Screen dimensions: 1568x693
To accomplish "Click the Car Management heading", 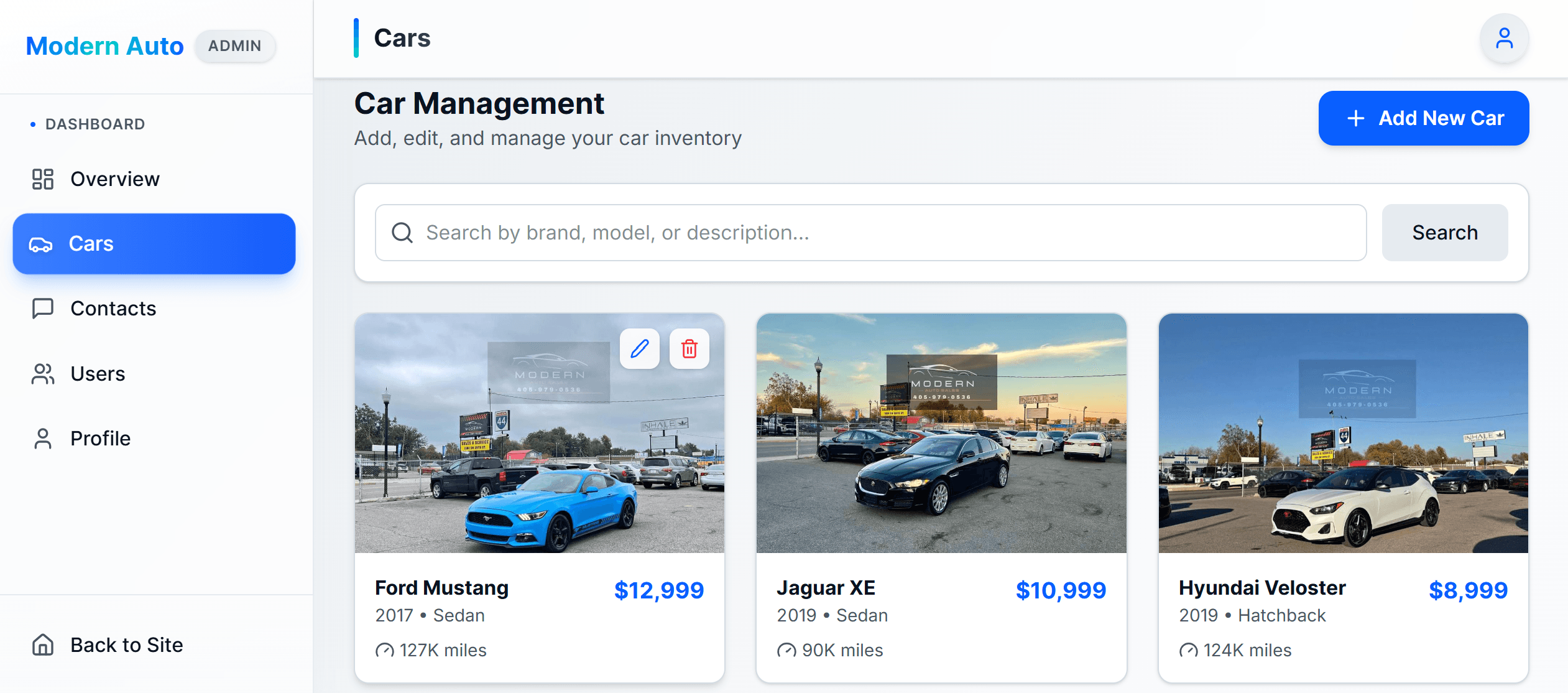I will click(479, 103).
